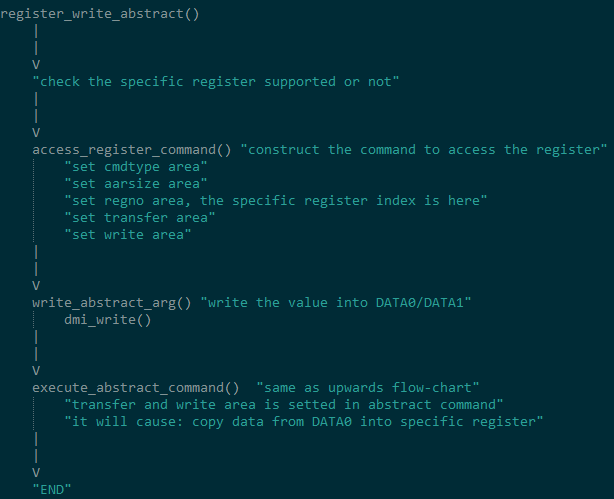Select the "set aarsize area" line
614x499 pixels.
[134, 183]
